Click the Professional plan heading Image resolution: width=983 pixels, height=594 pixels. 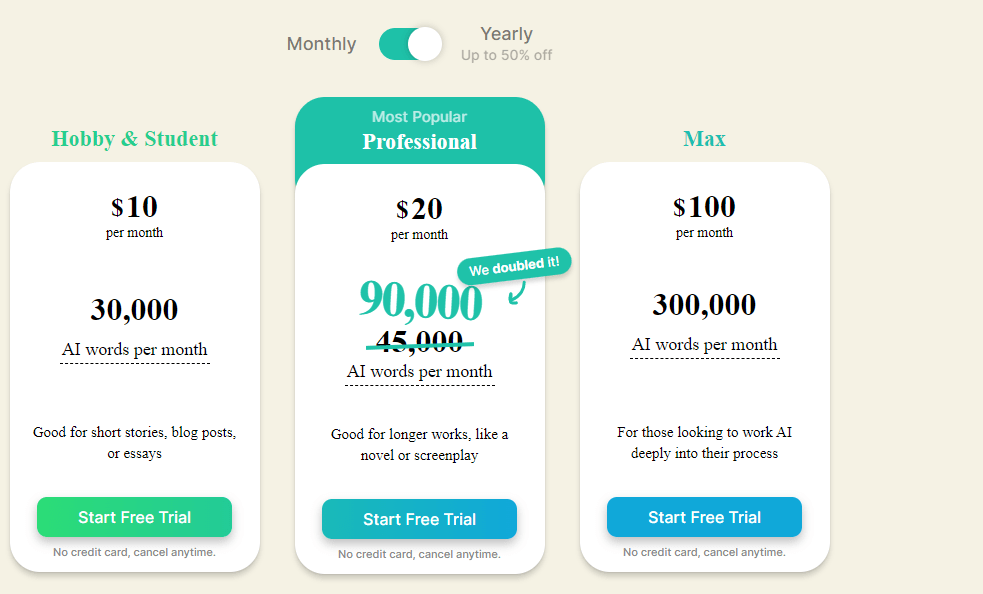click(x=420, y=142)
